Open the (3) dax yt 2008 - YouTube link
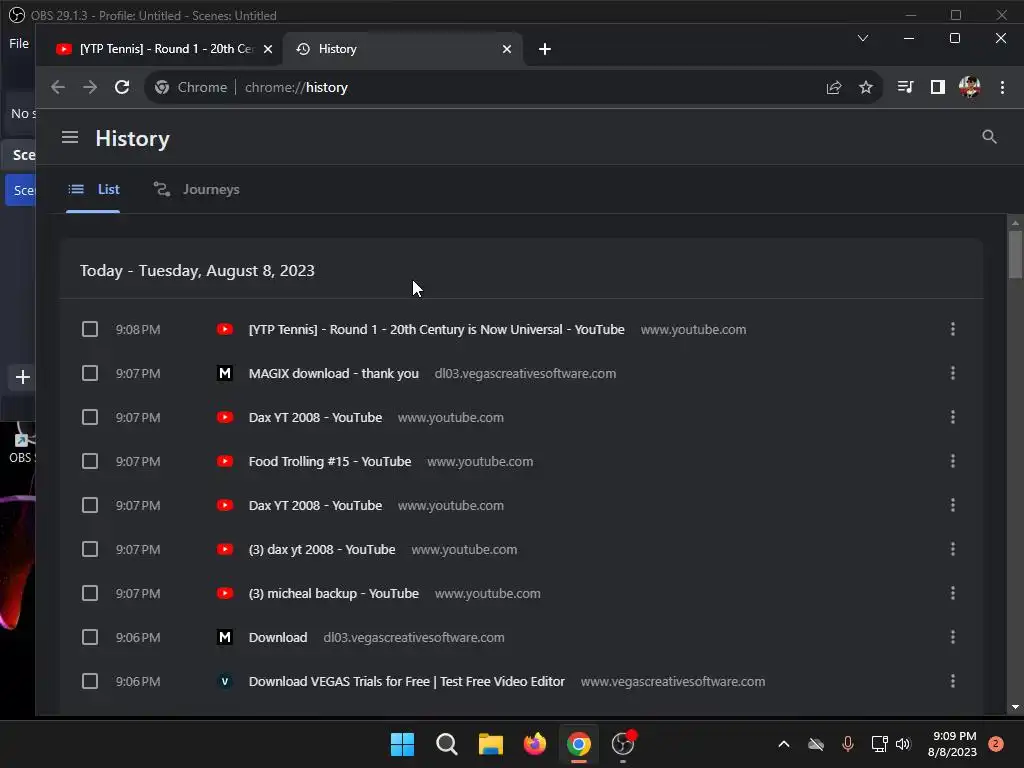1024x768 pixels. (x=322, y=550)
